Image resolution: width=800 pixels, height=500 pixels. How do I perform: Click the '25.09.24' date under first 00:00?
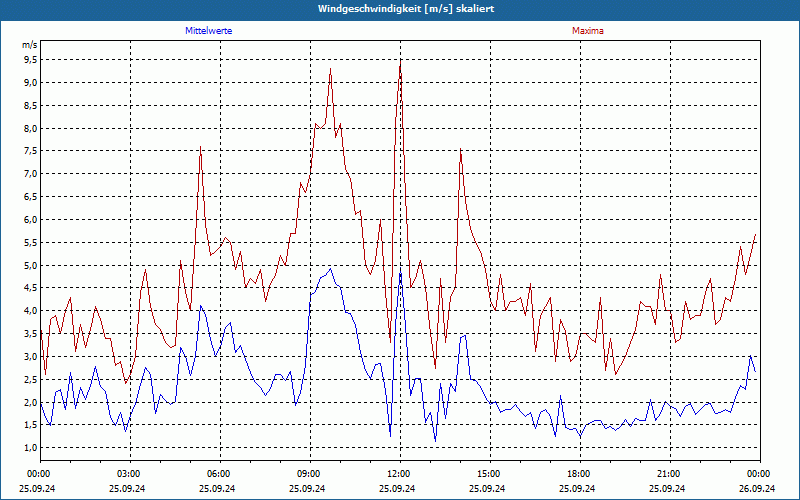click(37, 488)
